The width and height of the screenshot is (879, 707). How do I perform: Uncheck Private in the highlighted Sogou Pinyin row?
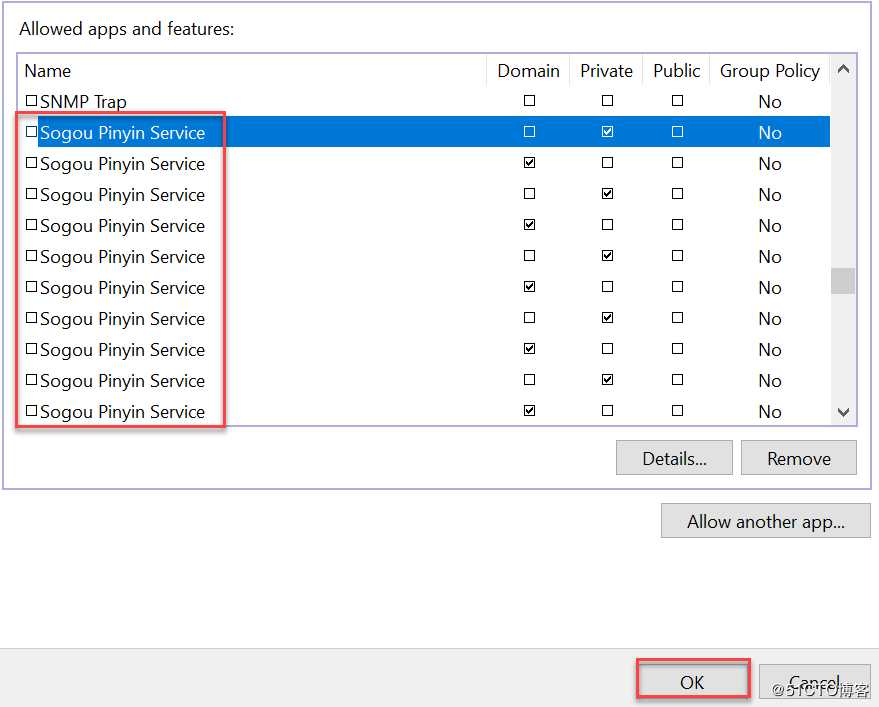607,132
